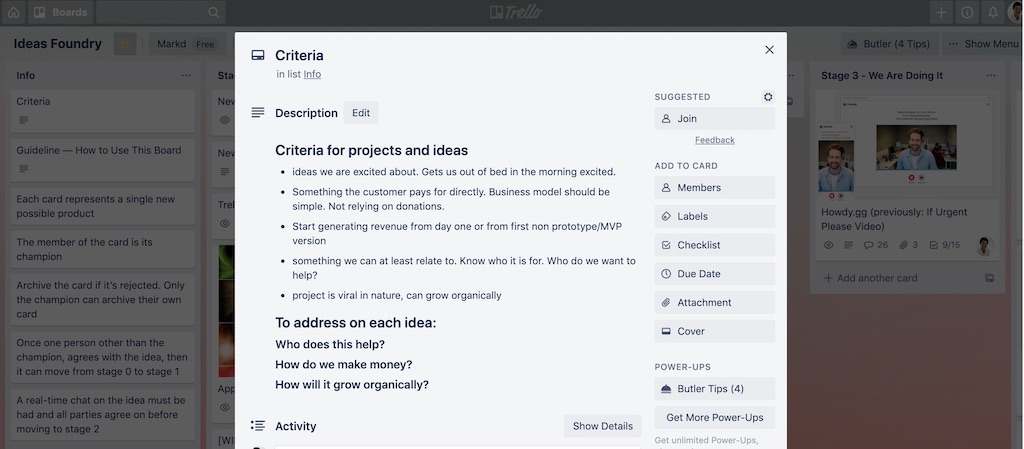Add Labels to the card

point(714,216)
